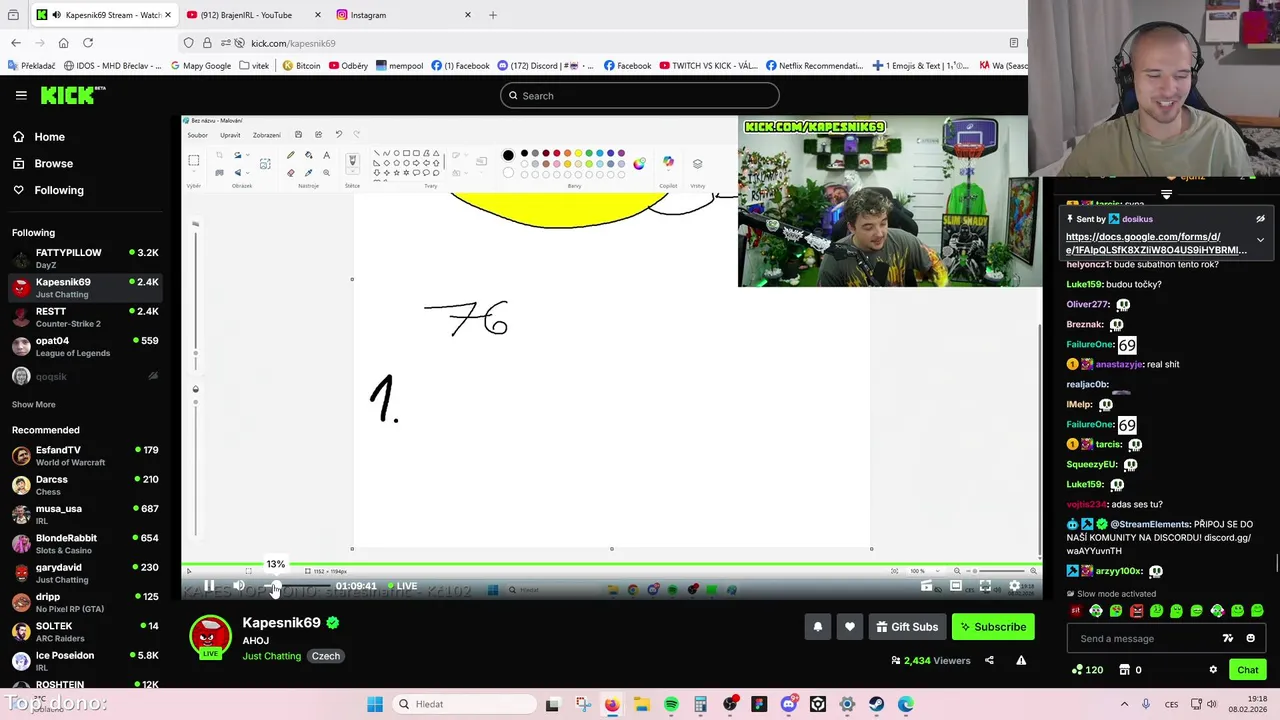Report the stream with warning icon
This screenshot has height=720, width=1280.
click(1021, 660)
